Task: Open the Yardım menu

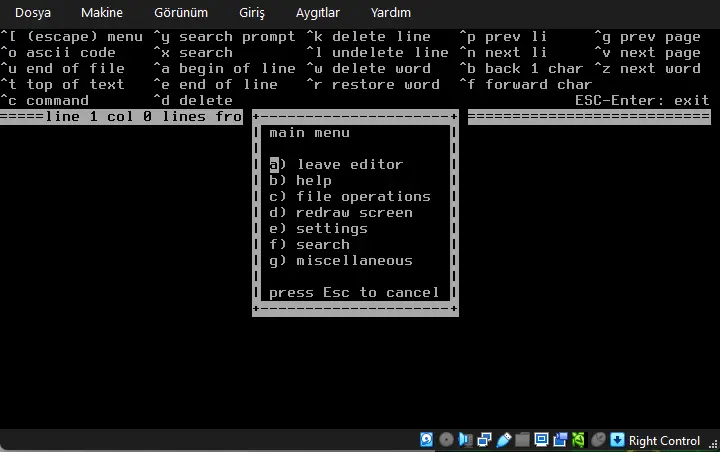Action: click(x=391, y=13)
